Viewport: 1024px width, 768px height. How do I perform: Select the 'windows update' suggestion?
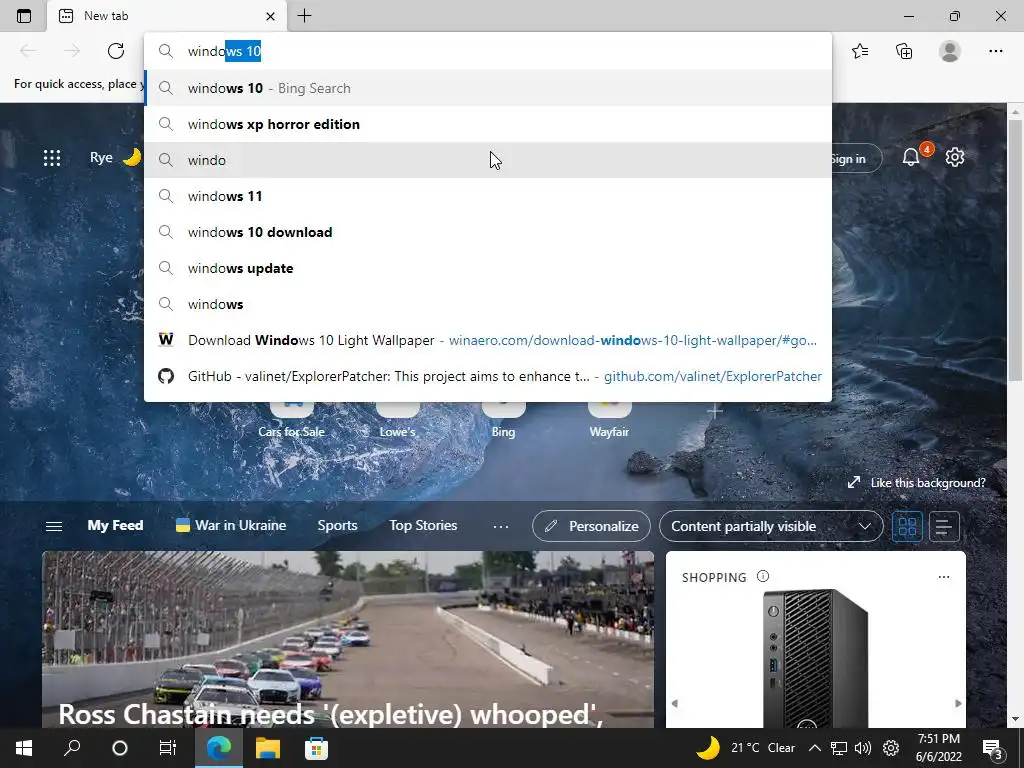pyautogui.click(x=488, y=268)
